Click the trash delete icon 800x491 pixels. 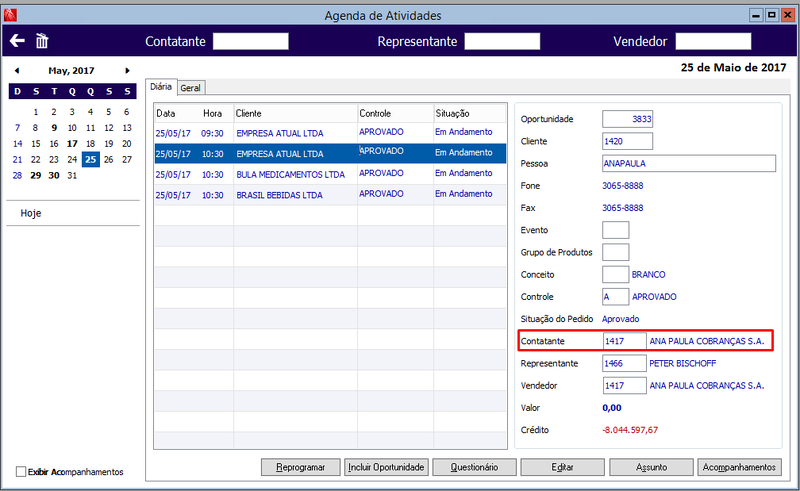(42, 40)
